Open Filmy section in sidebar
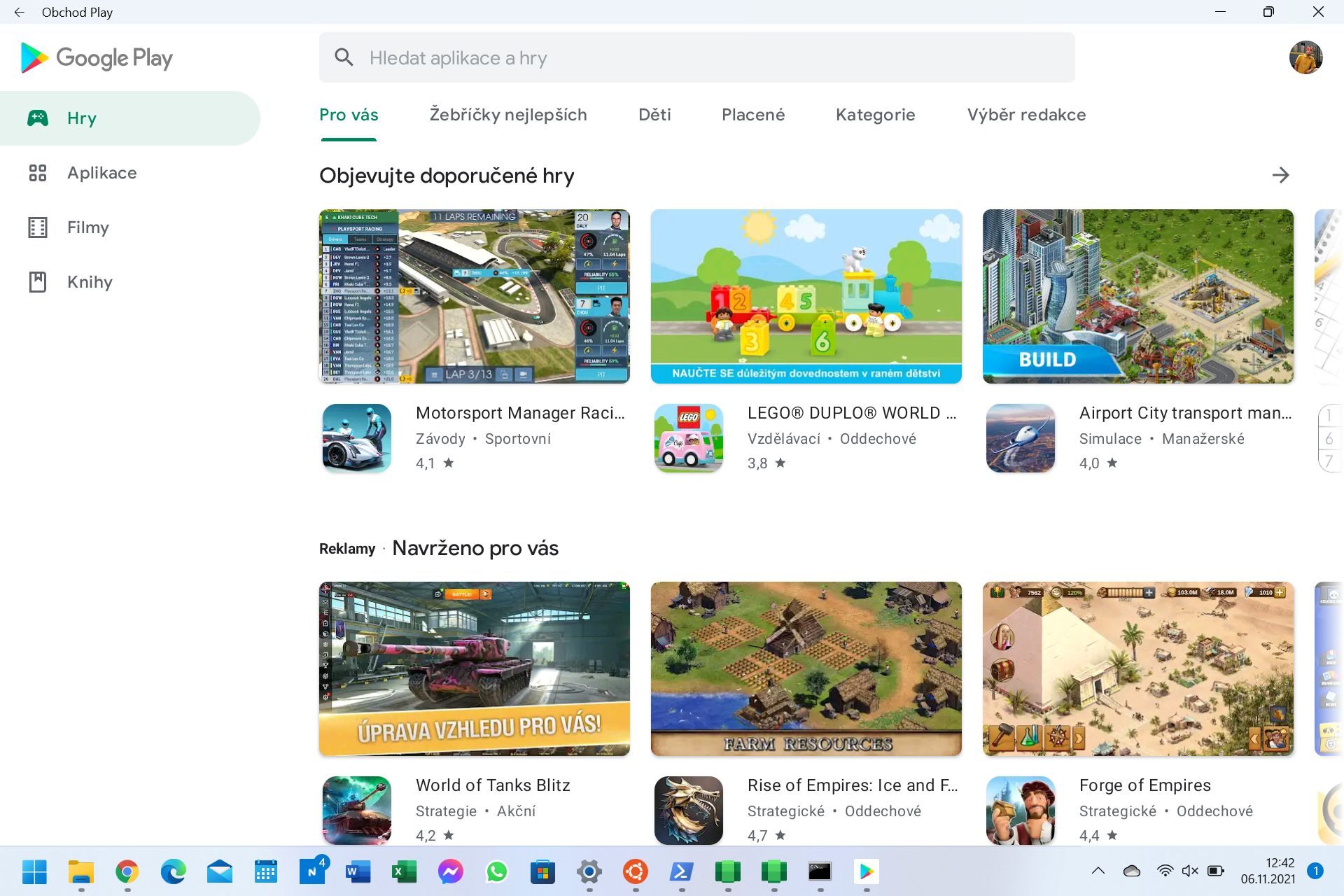Viewport: 1344px width, 896px height. [130, 227]
